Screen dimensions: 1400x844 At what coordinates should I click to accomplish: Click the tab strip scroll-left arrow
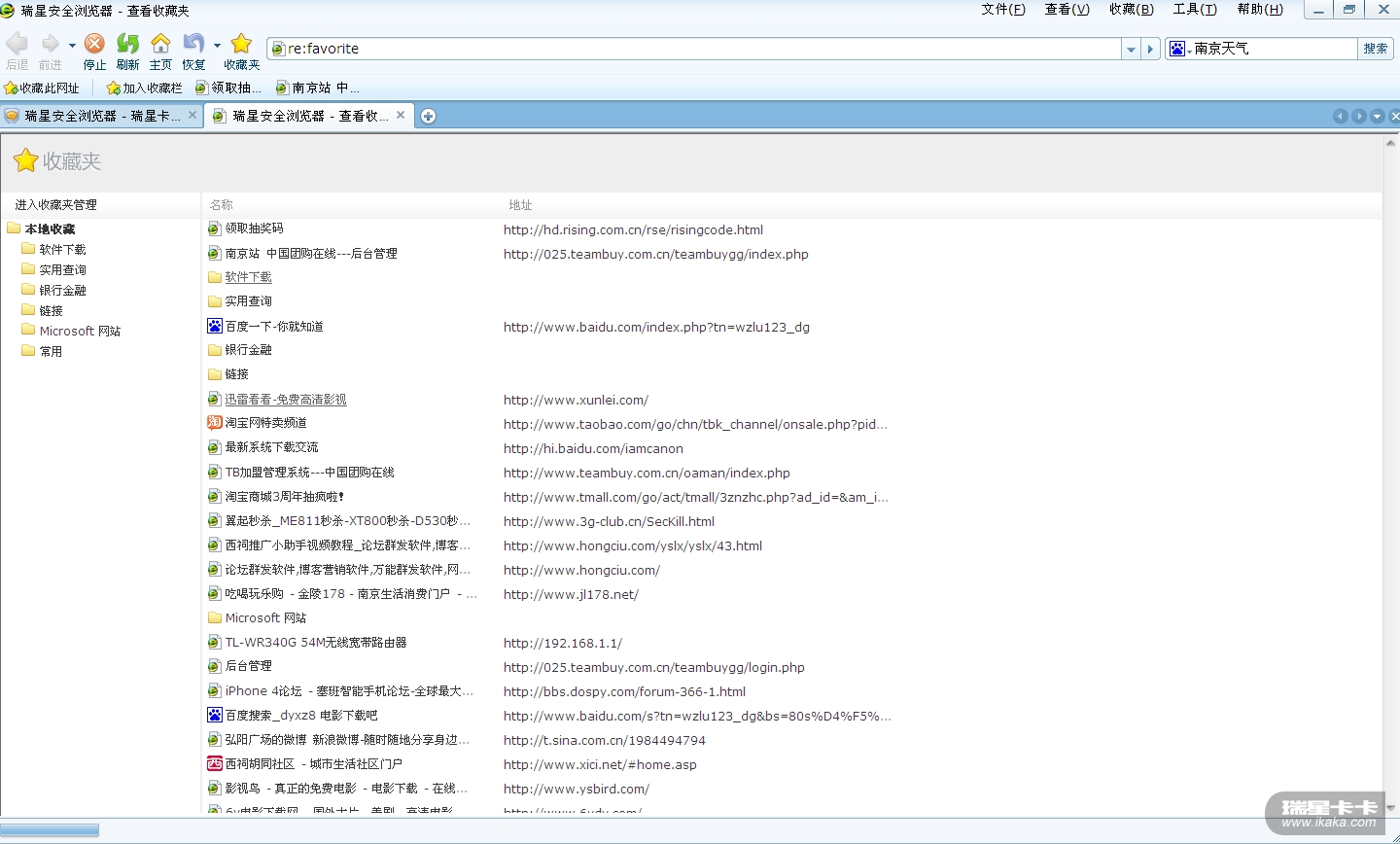pyautogui.click(x=1341, y=116)
